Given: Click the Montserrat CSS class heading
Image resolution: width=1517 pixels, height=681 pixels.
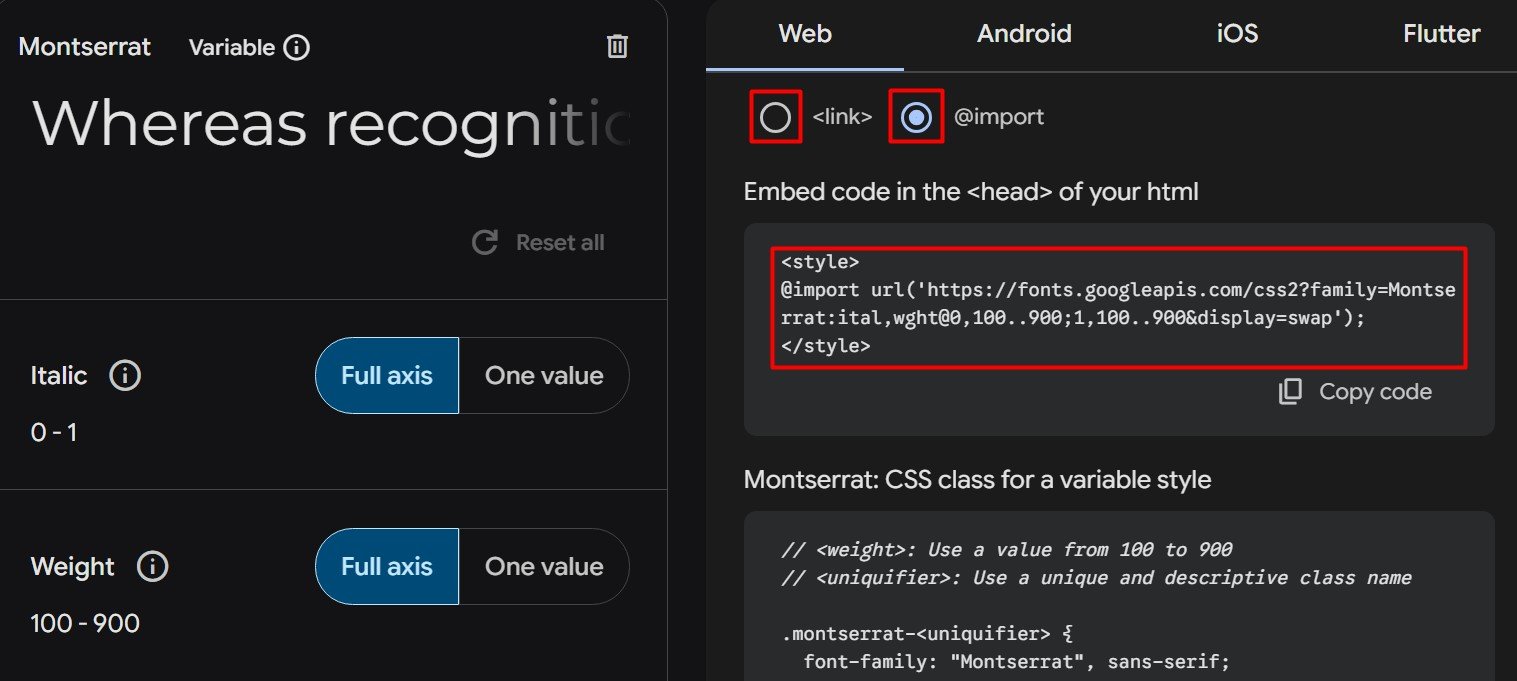Looking at the screenshot, I should coord(977,480).
